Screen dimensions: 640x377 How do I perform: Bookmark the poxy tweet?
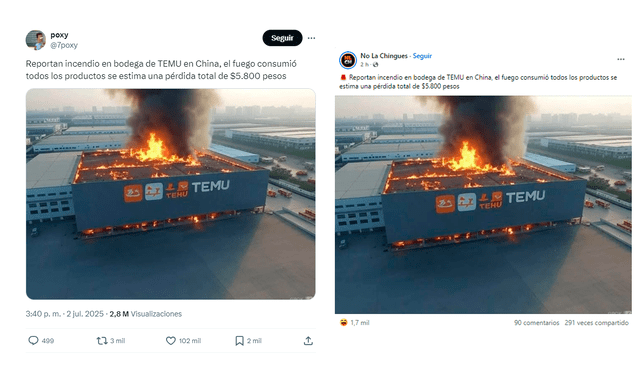[x=240, y=340]
